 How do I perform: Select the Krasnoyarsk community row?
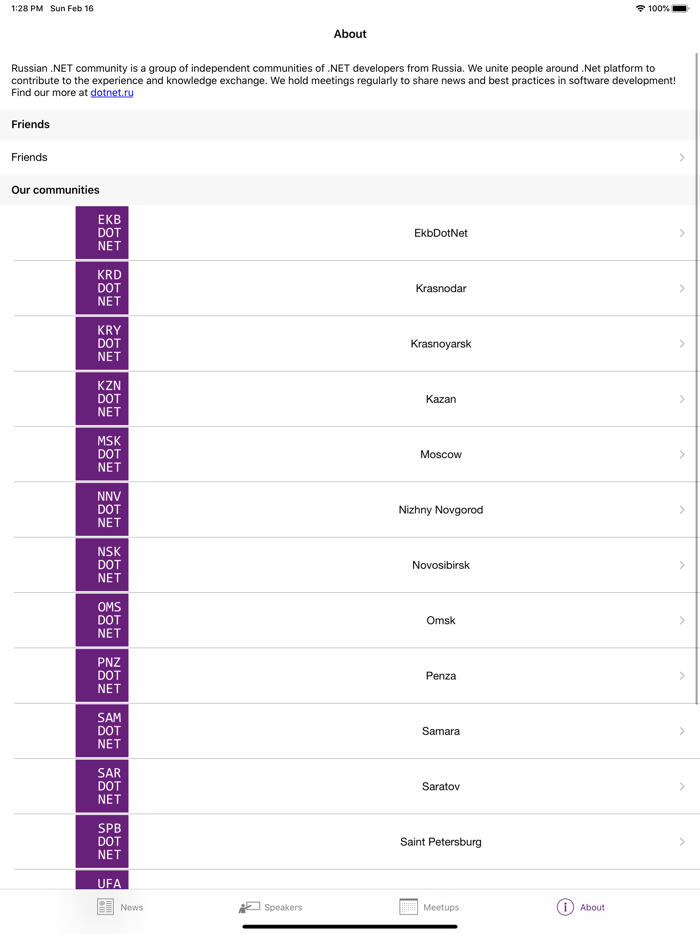click(440, 344)
